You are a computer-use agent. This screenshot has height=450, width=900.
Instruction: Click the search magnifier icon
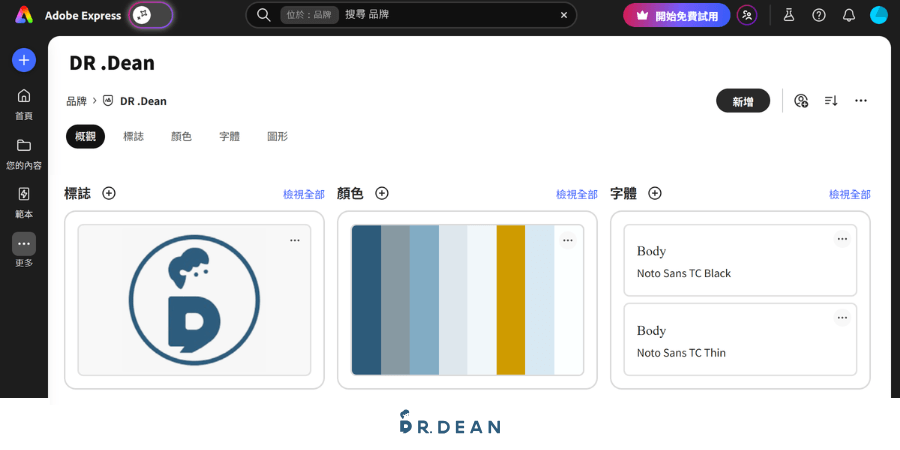[263, 15]
